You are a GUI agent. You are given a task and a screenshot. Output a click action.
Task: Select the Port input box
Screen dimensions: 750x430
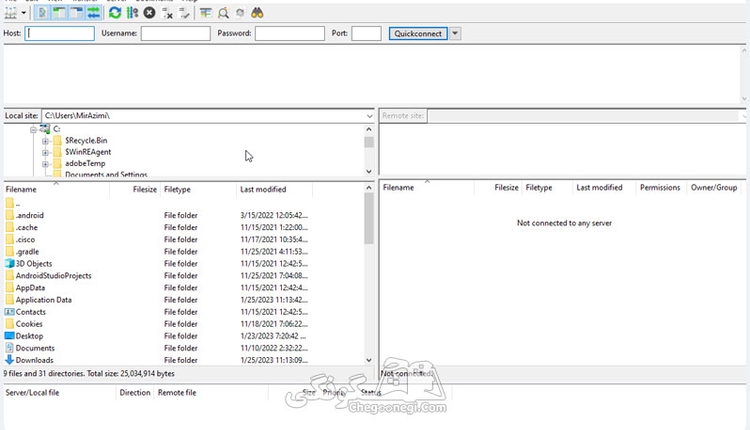(x=366, y=33)
